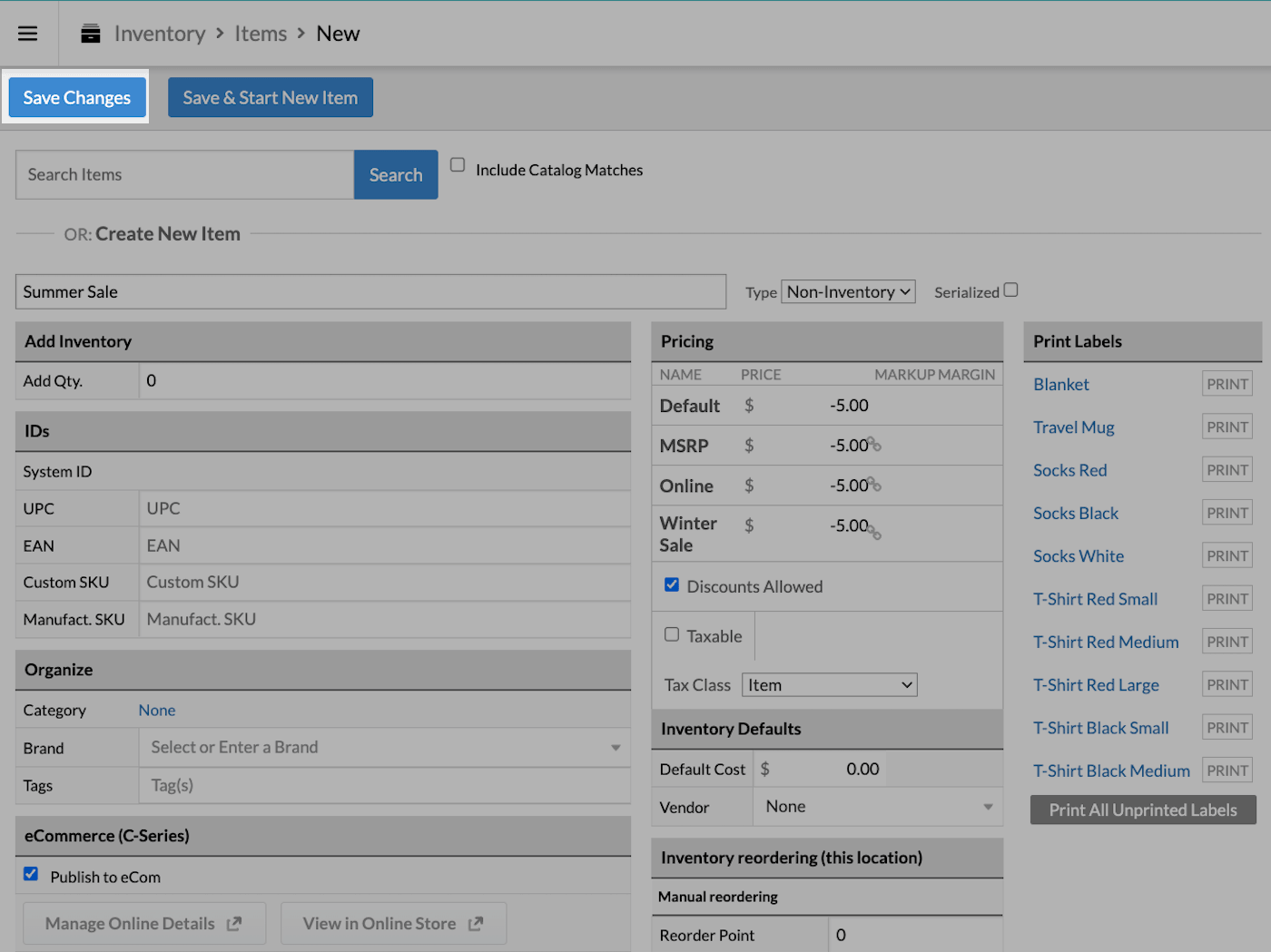Print the Socks White label
The height and width of the screenshot is (952, 1271).
click(x=1227, y=555)
